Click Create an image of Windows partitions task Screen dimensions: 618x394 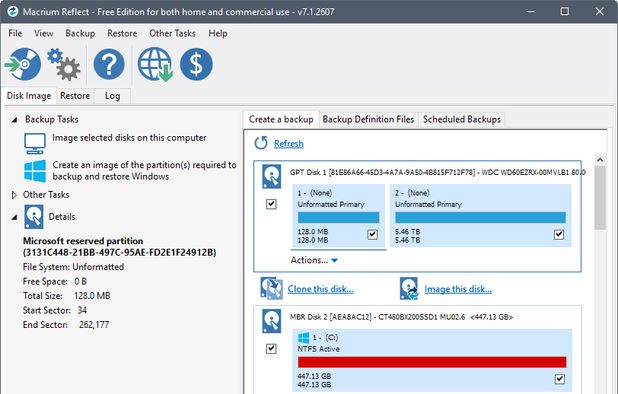(144, 171)
